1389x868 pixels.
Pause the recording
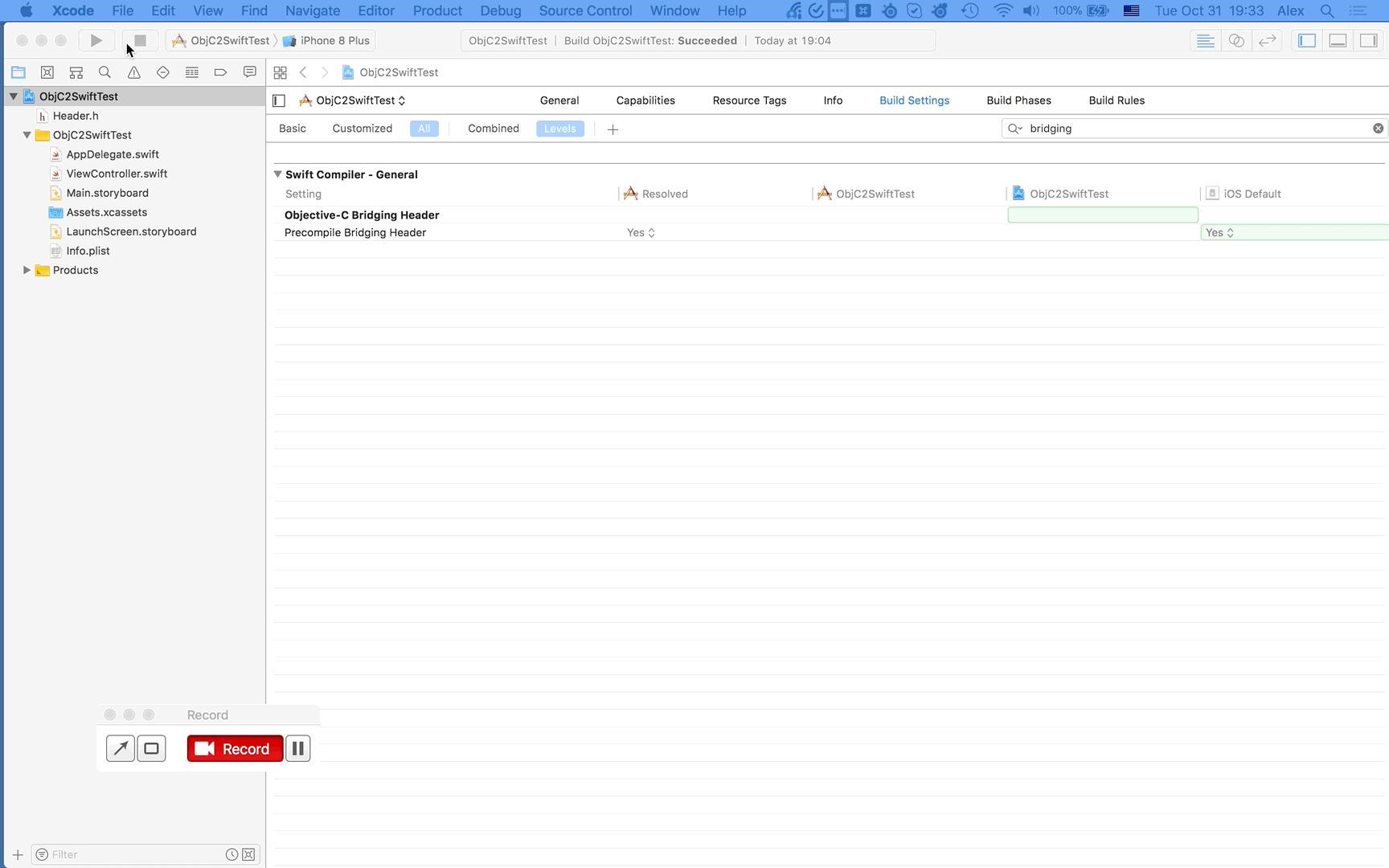pyautogui.click(x=297, y=748)
